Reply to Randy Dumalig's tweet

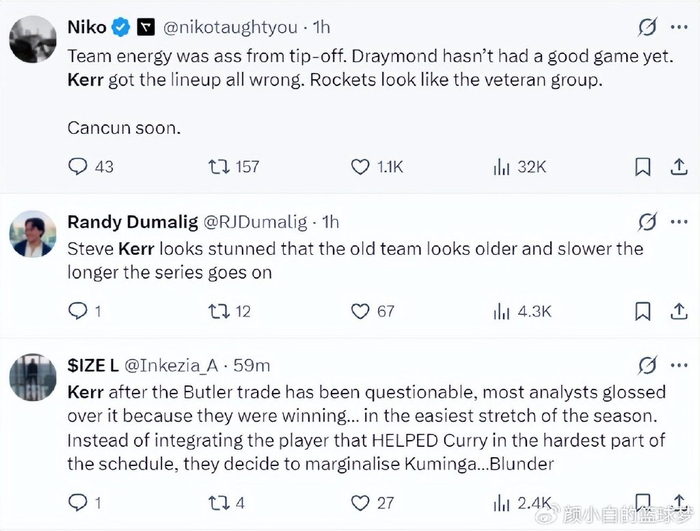click(x=78, y=311)
